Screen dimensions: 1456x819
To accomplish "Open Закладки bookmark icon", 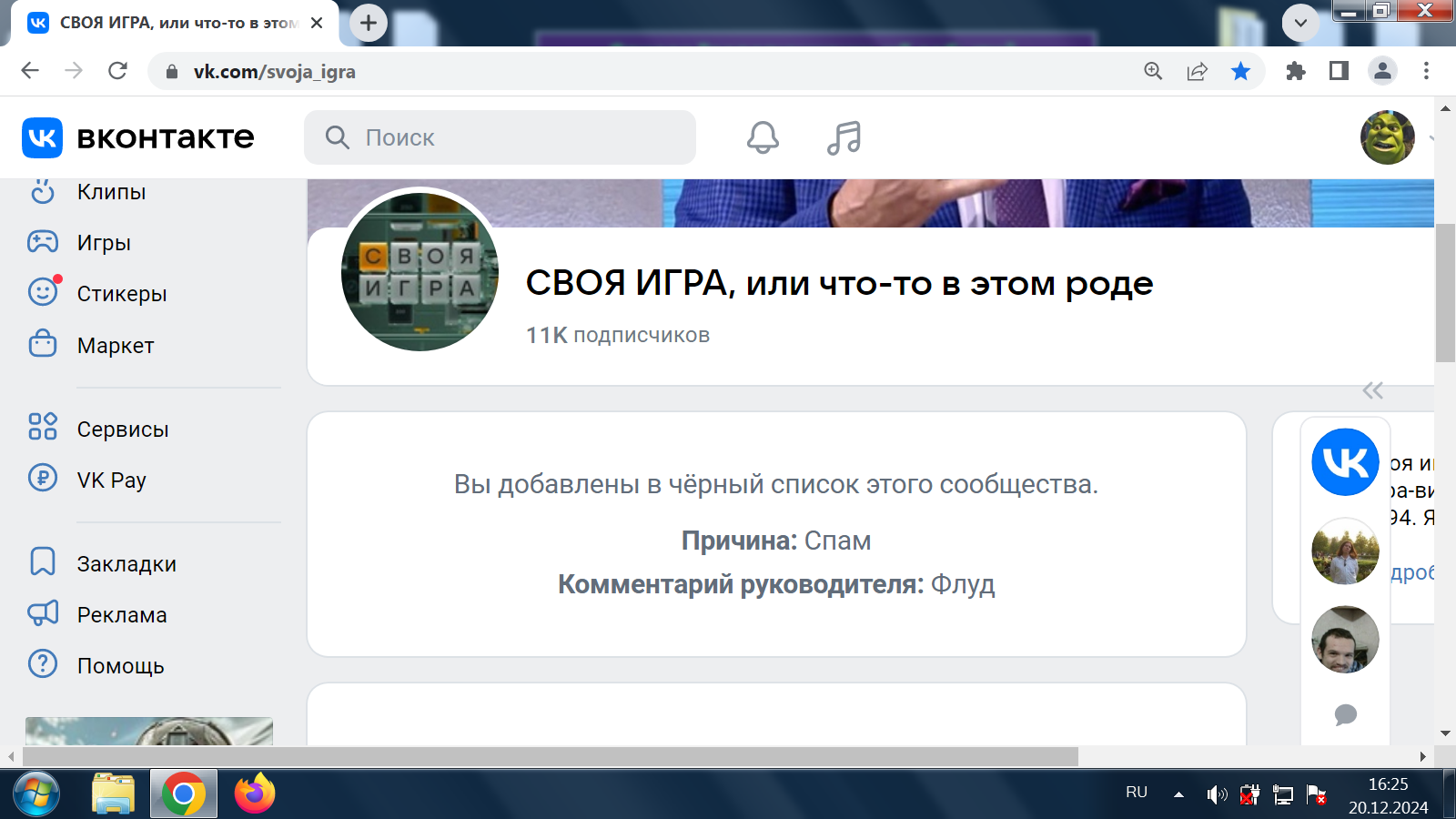I will point(43,562).
